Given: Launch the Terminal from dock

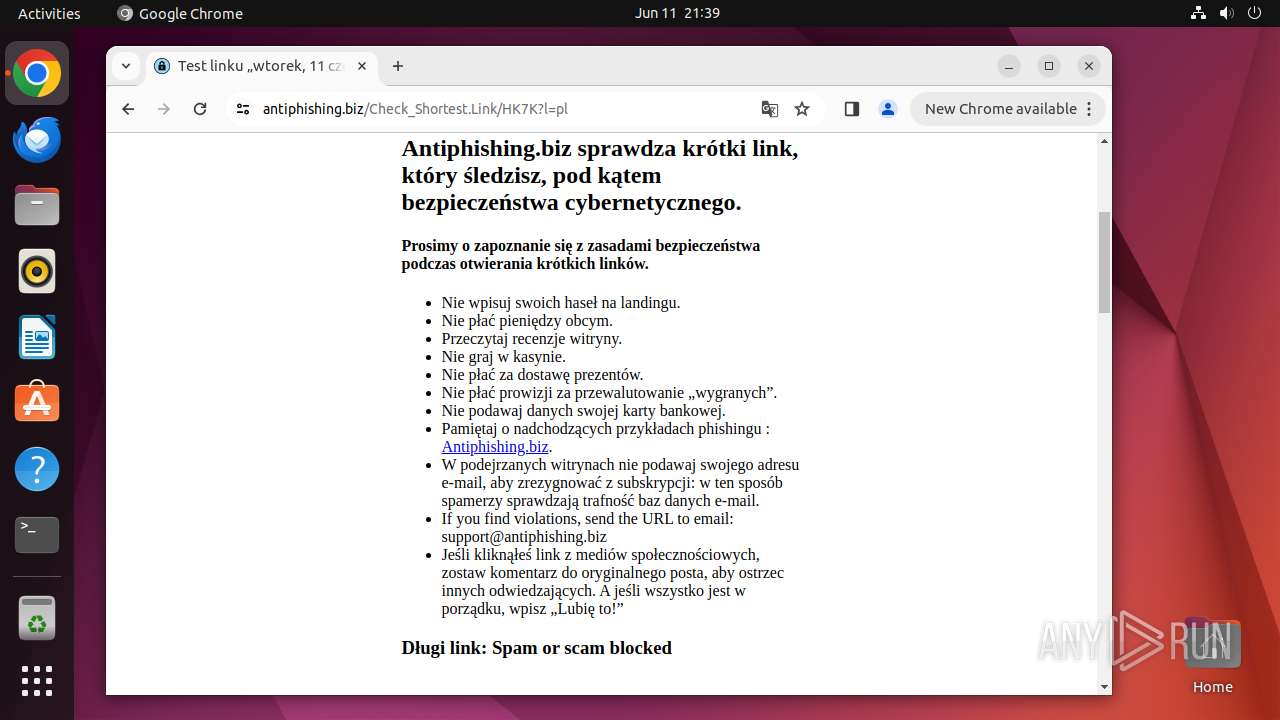Looking at the screenshot, I should 37,535.
